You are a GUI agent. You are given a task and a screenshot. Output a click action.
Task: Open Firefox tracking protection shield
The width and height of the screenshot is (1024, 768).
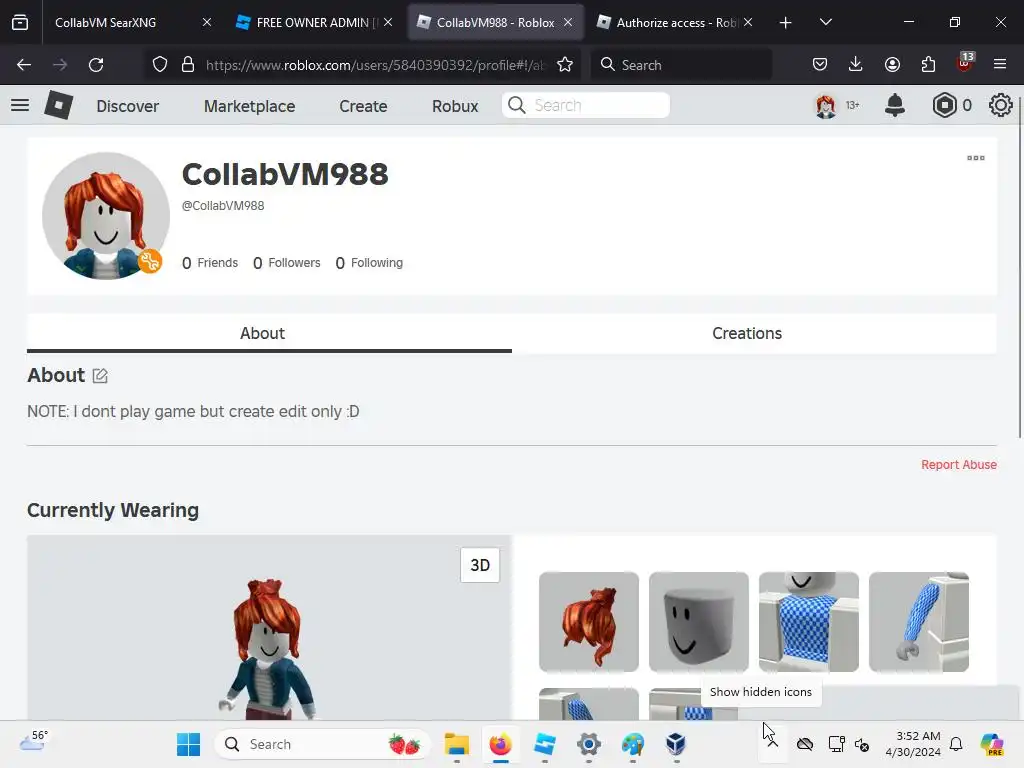click(159, 65)
